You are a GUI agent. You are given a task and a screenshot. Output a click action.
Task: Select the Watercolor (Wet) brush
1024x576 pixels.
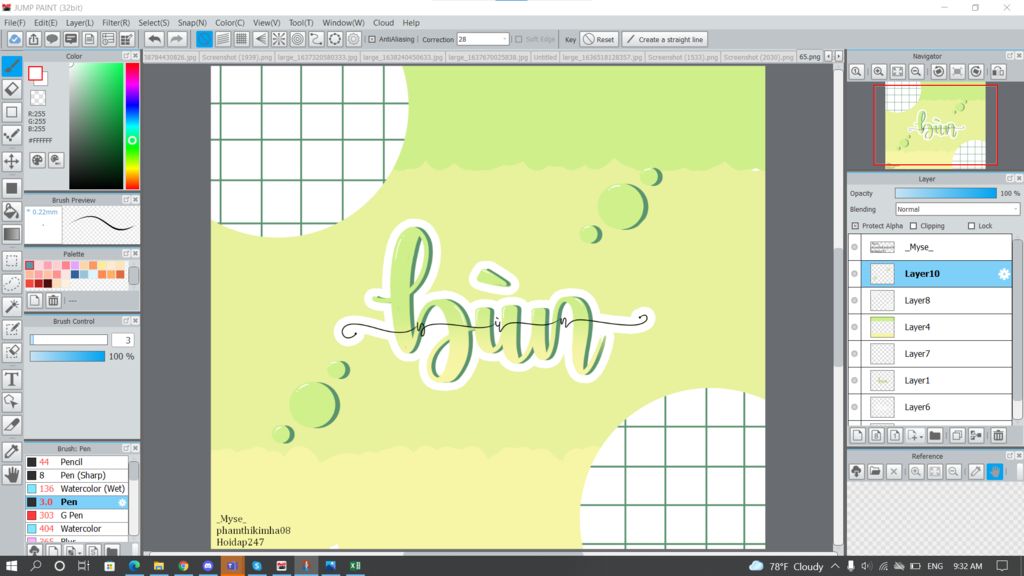[76, 488]
